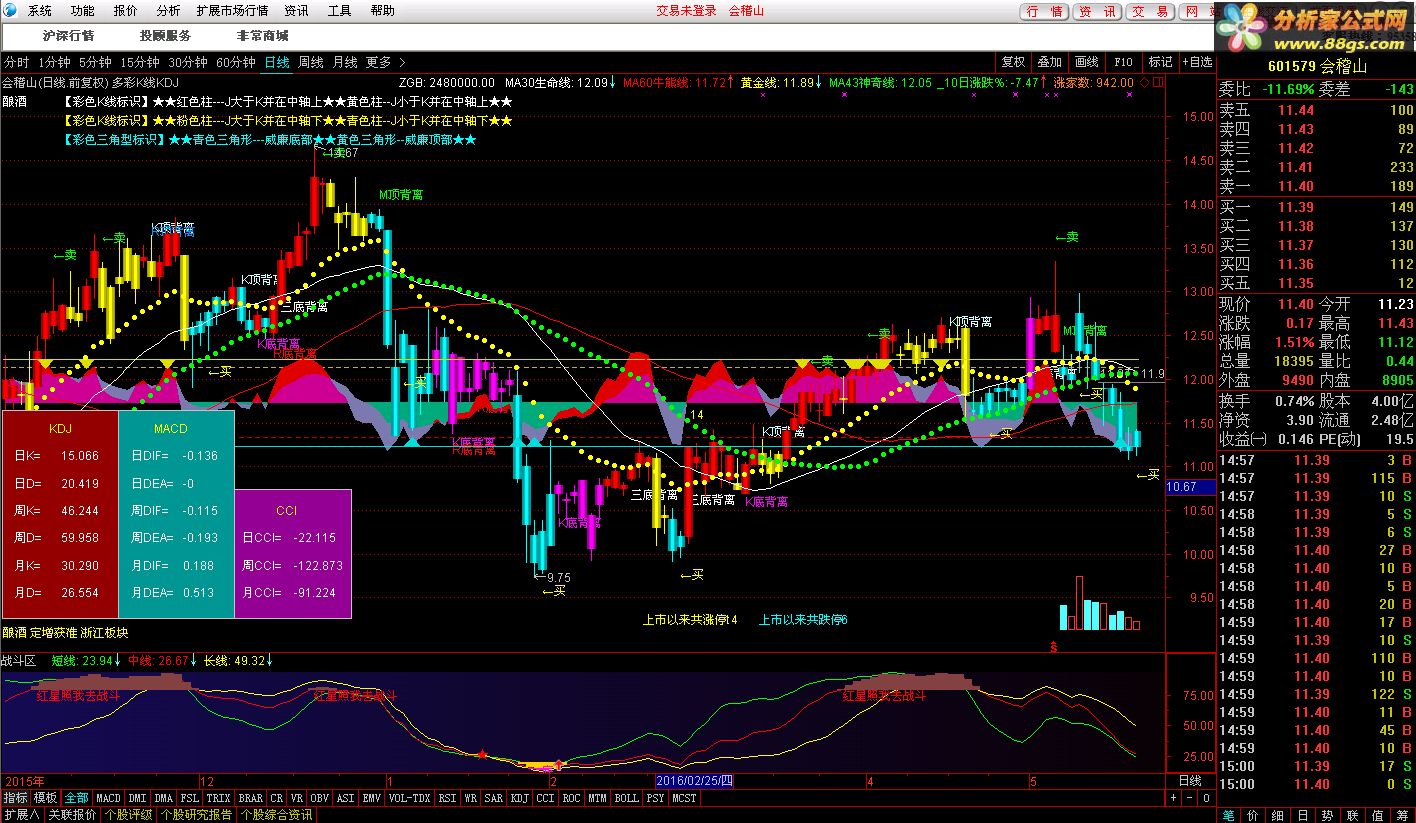Click the plus zoom button below chart
Image resolution: width=1416 pixels, height=823 pixels.
click(1175, 798)
